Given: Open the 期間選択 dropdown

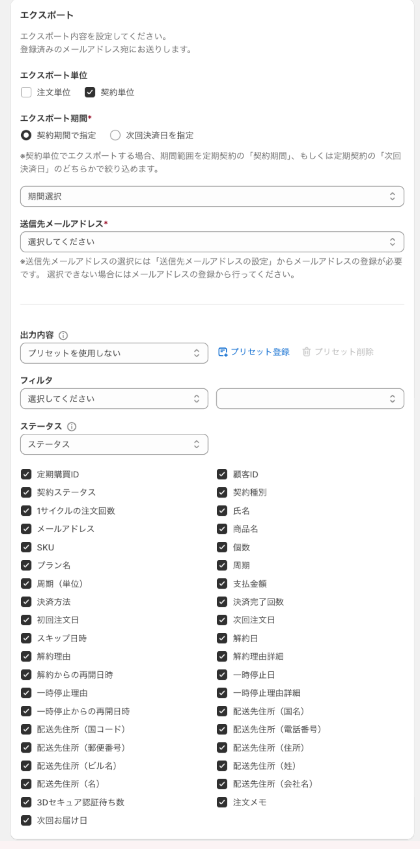Looking at the screenshot, I should pos(212,197).
